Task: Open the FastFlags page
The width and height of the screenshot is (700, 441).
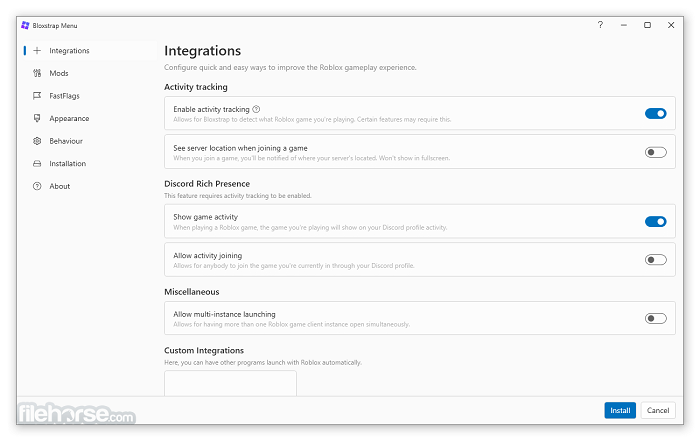Action: (x=64, y=96)
